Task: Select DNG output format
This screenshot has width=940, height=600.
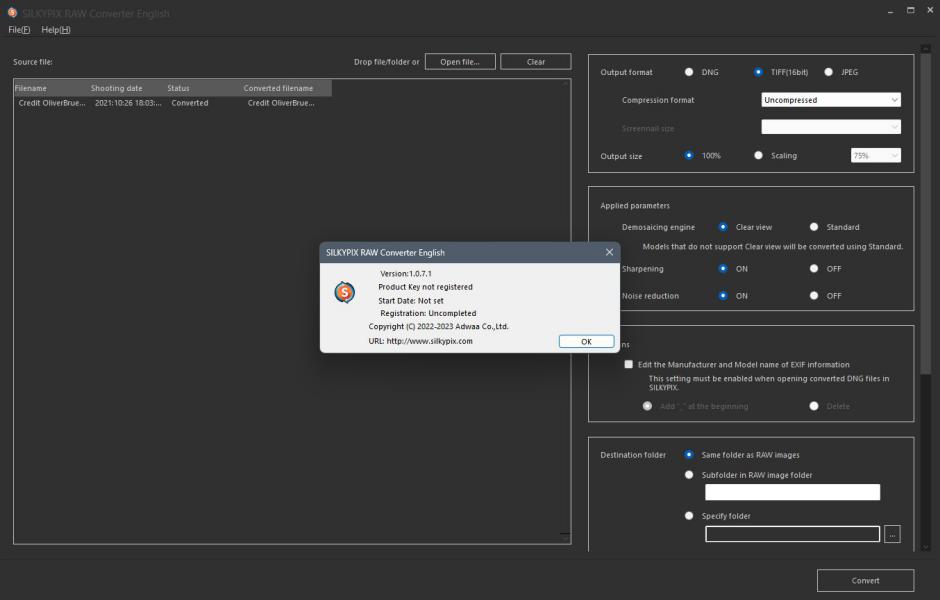Action: 689,72
